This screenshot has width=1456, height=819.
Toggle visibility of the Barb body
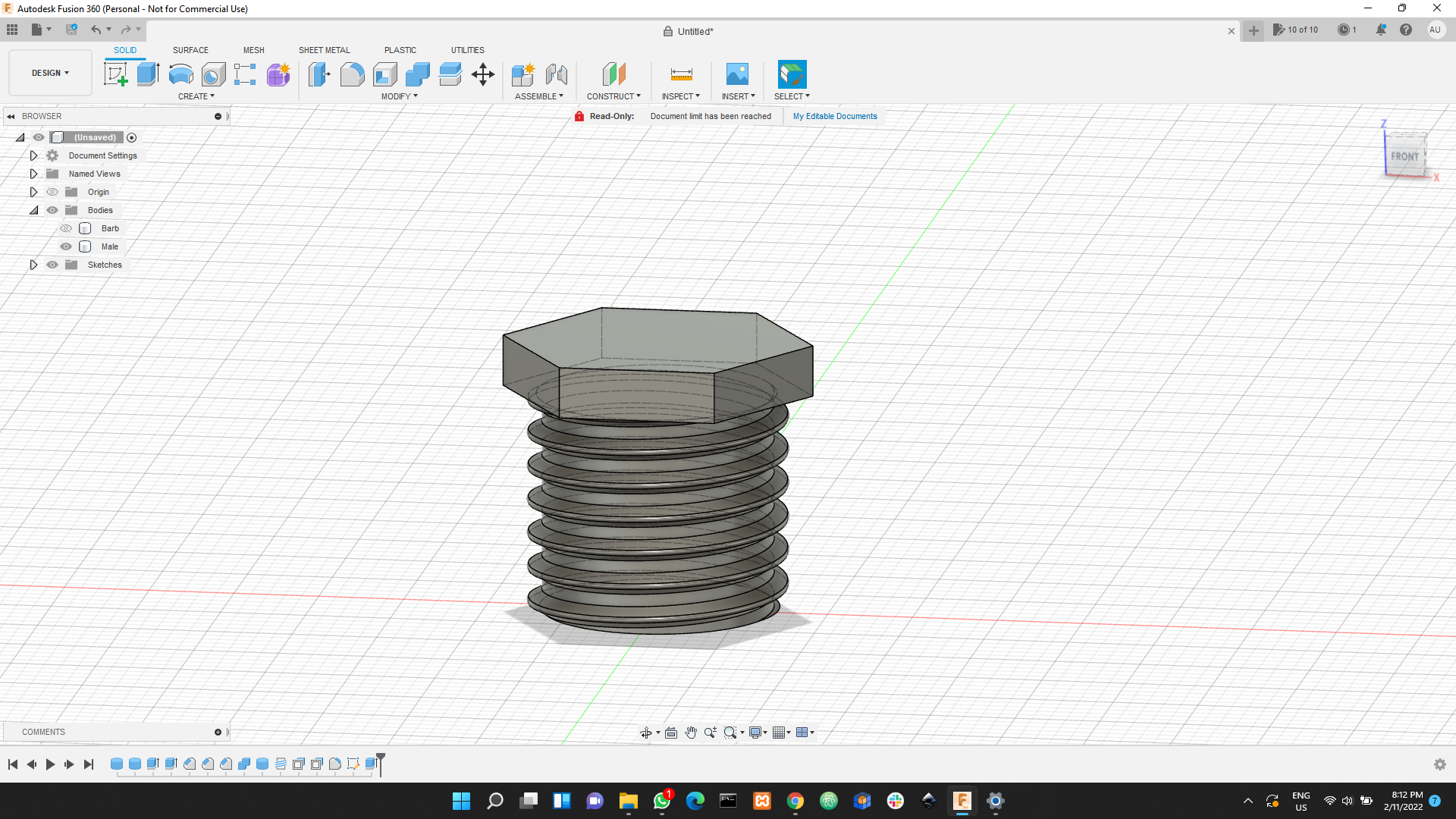(66, 227)
